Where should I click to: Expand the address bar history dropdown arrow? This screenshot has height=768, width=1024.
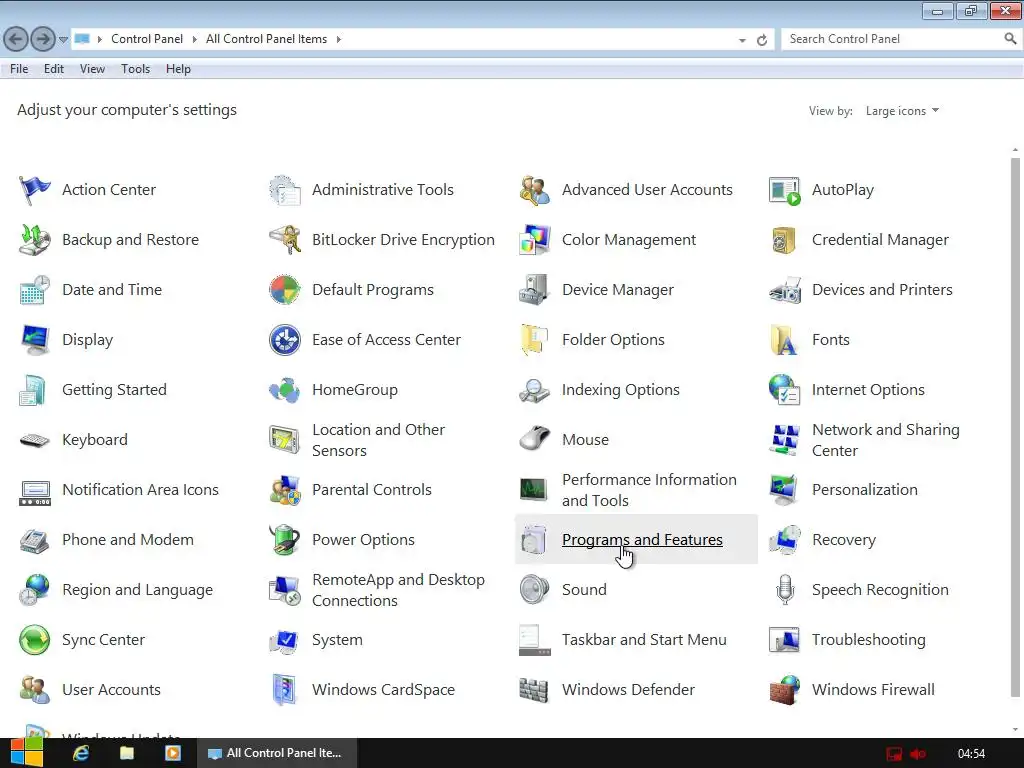point(742,40)
